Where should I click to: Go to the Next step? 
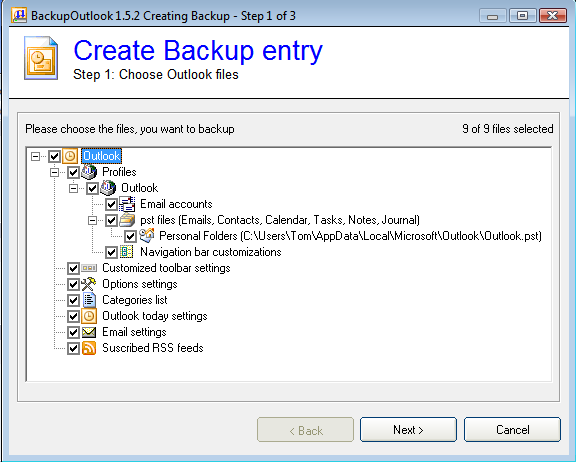pyautogui.click(x=408, y=430)
